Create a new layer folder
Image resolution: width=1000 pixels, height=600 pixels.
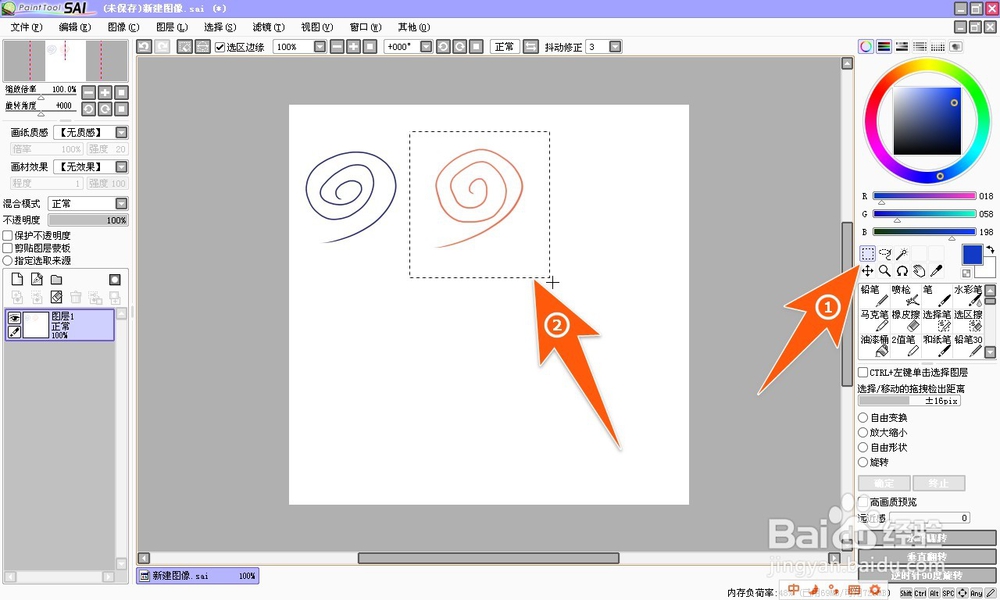(x=57, y=279)
